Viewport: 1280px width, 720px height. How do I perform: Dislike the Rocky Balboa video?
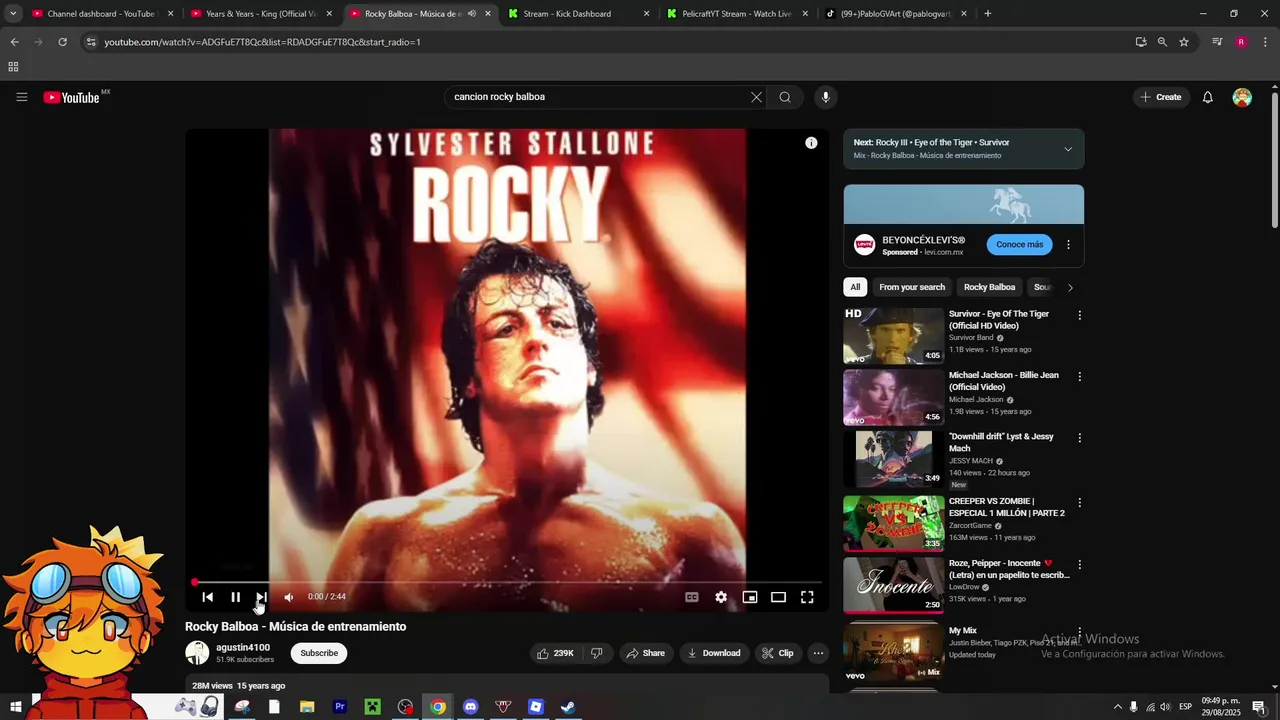597,653
